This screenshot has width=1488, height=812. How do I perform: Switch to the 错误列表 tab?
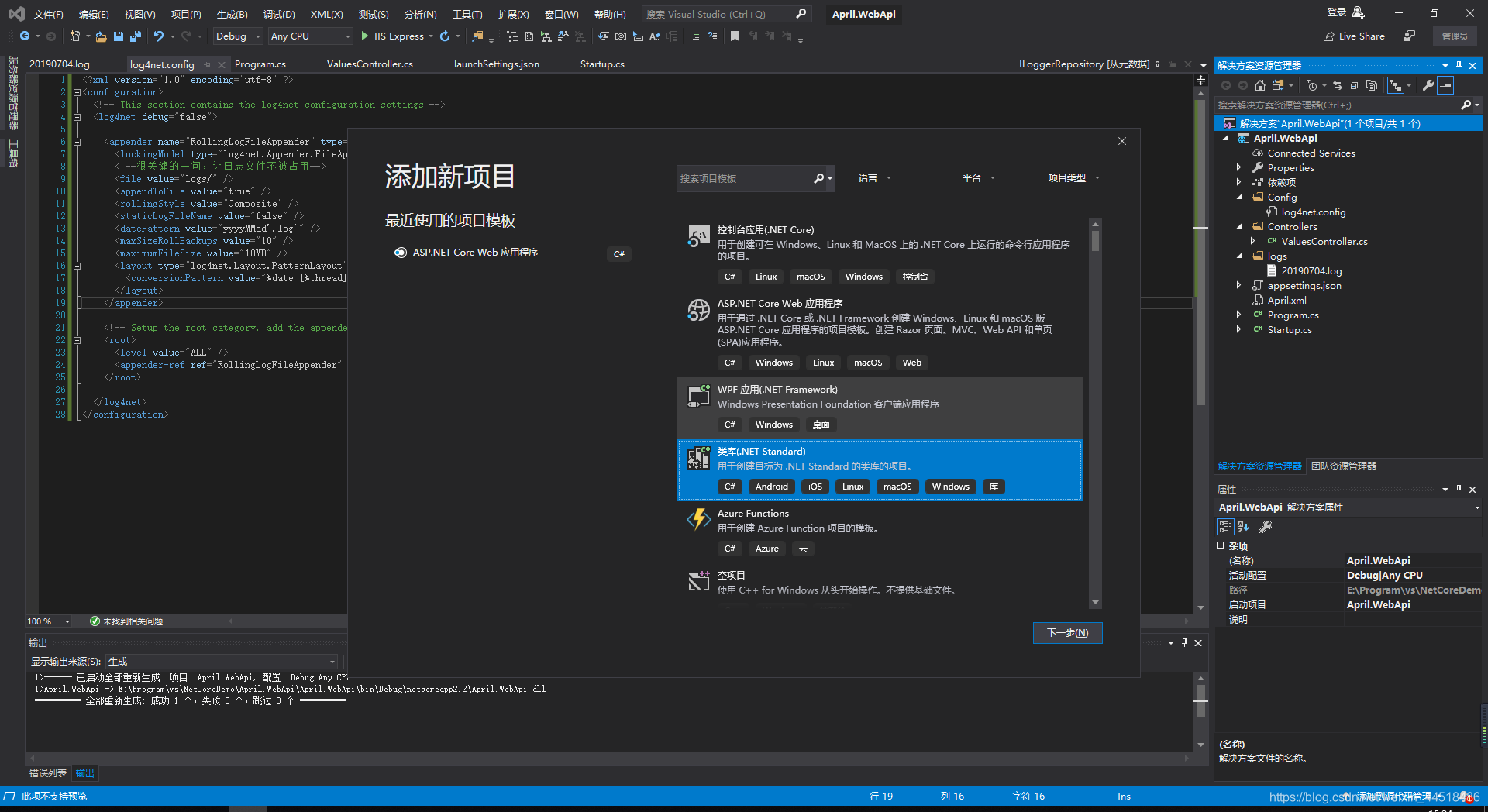point(48,773)
